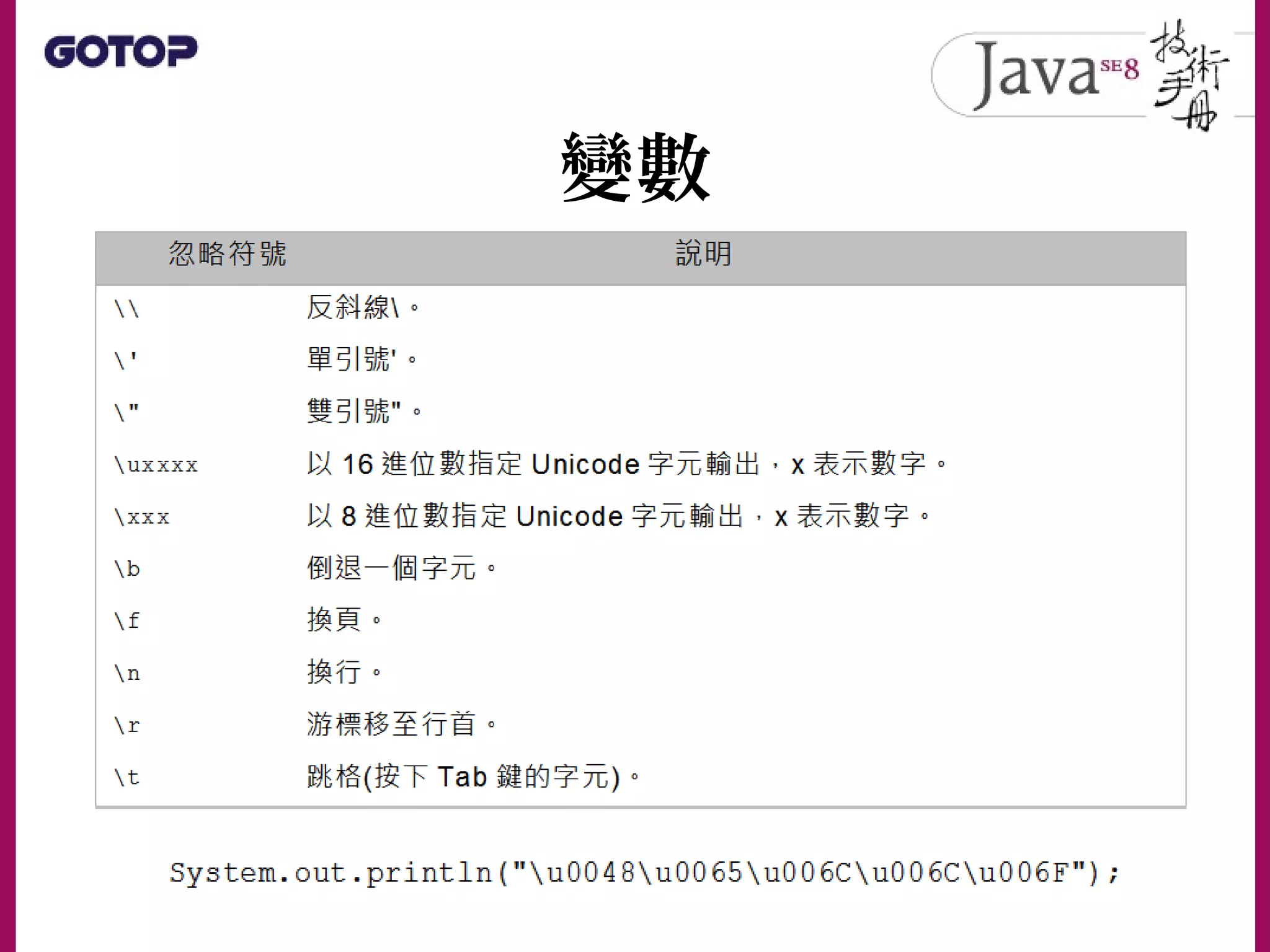
Task: Select the 忽略符號 column header
Action: (227, 254)
